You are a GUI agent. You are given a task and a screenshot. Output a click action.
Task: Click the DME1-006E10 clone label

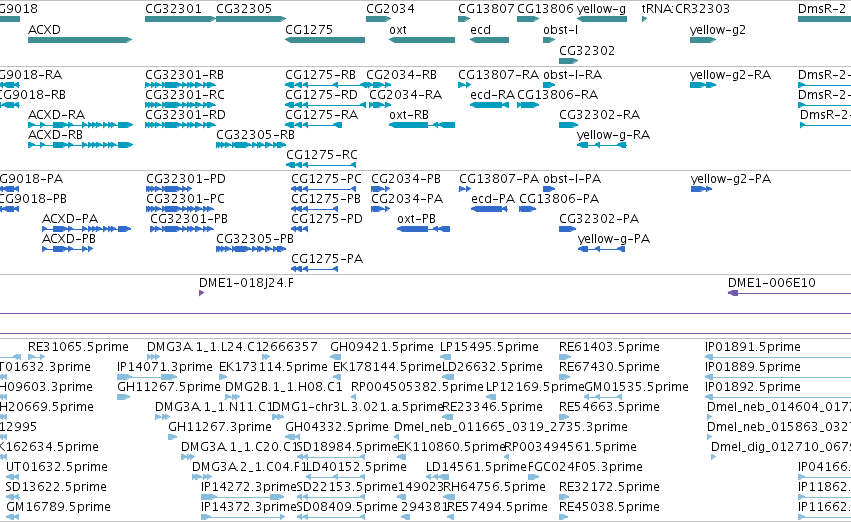click(771, 283)
